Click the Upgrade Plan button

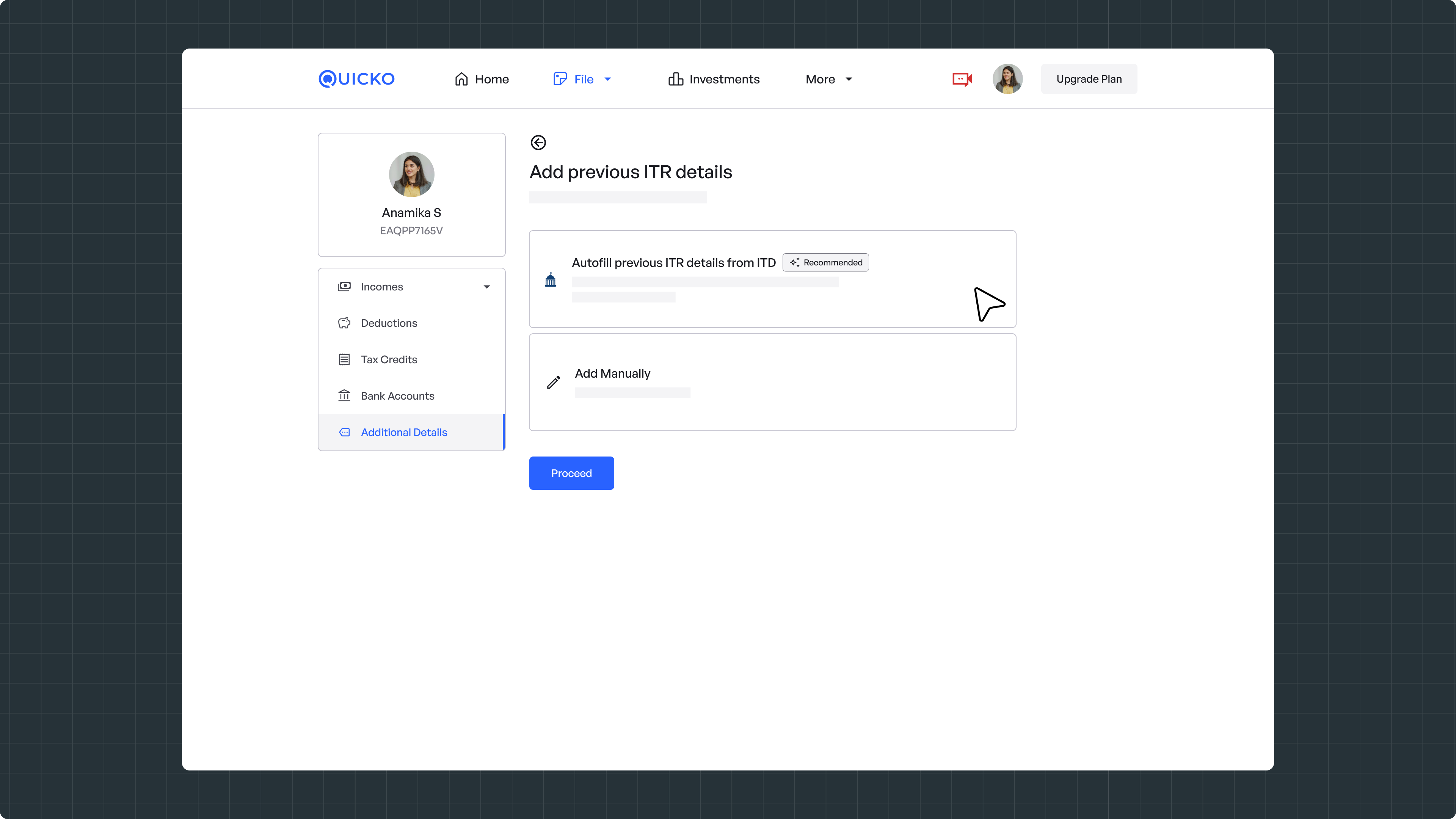coord(1089,79)
